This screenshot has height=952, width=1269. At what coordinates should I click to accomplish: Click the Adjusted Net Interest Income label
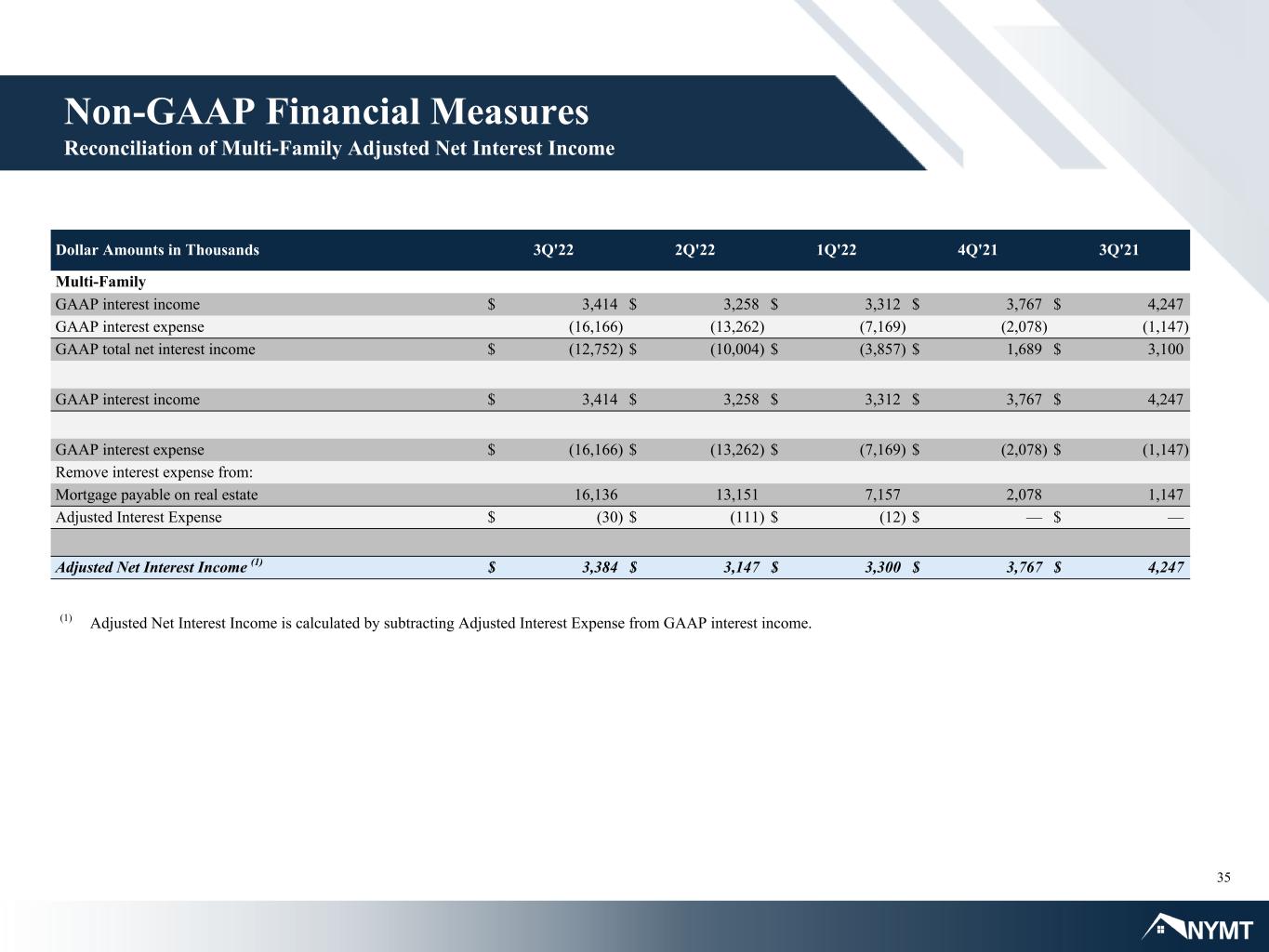tap(160, 566)
